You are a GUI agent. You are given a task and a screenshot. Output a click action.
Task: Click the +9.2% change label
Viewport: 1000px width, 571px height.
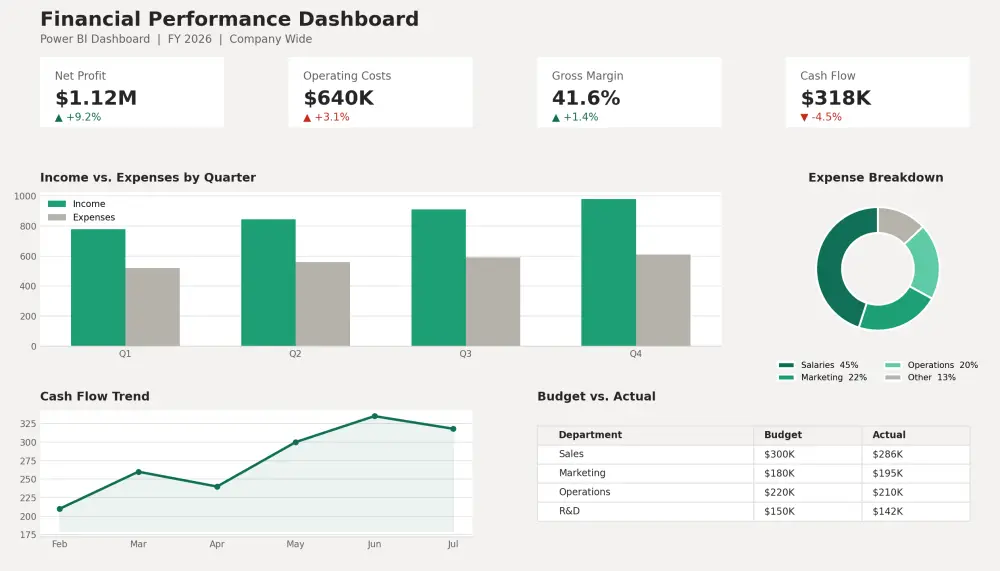pos(84,117)
